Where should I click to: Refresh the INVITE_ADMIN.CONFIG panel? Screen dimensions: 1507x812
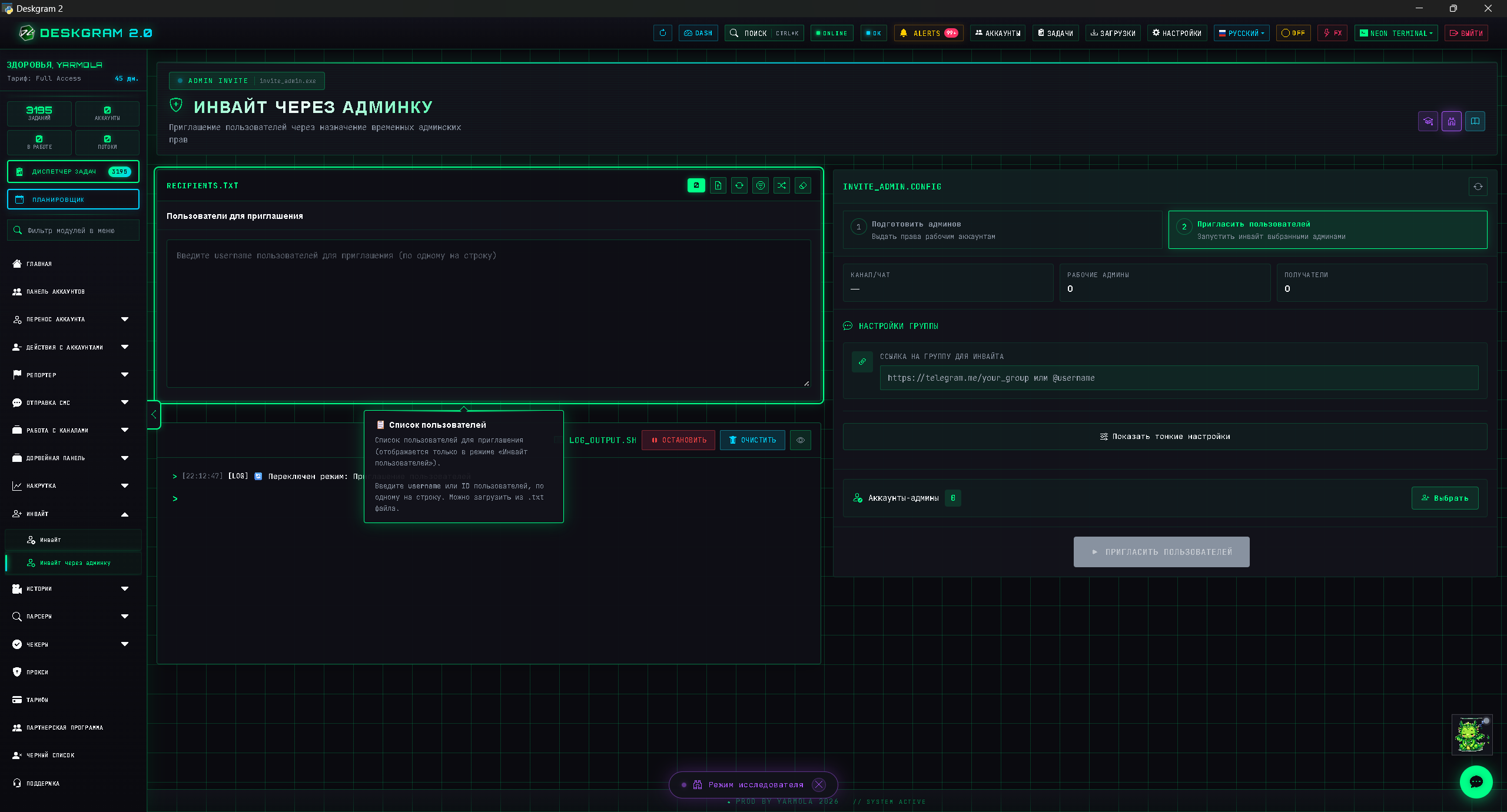[1478, 187]
